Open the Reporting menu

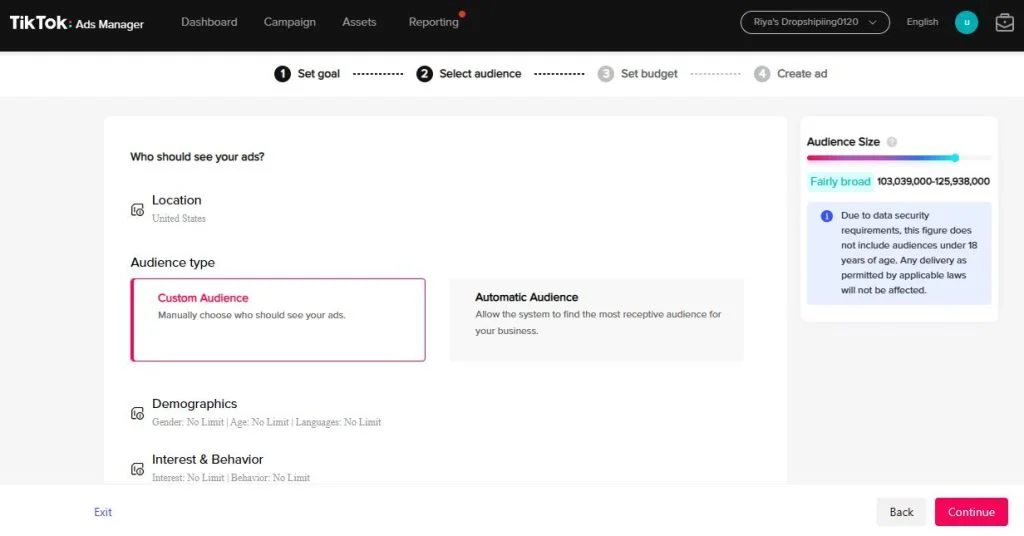pyautogui.click(x=433, y=22)
